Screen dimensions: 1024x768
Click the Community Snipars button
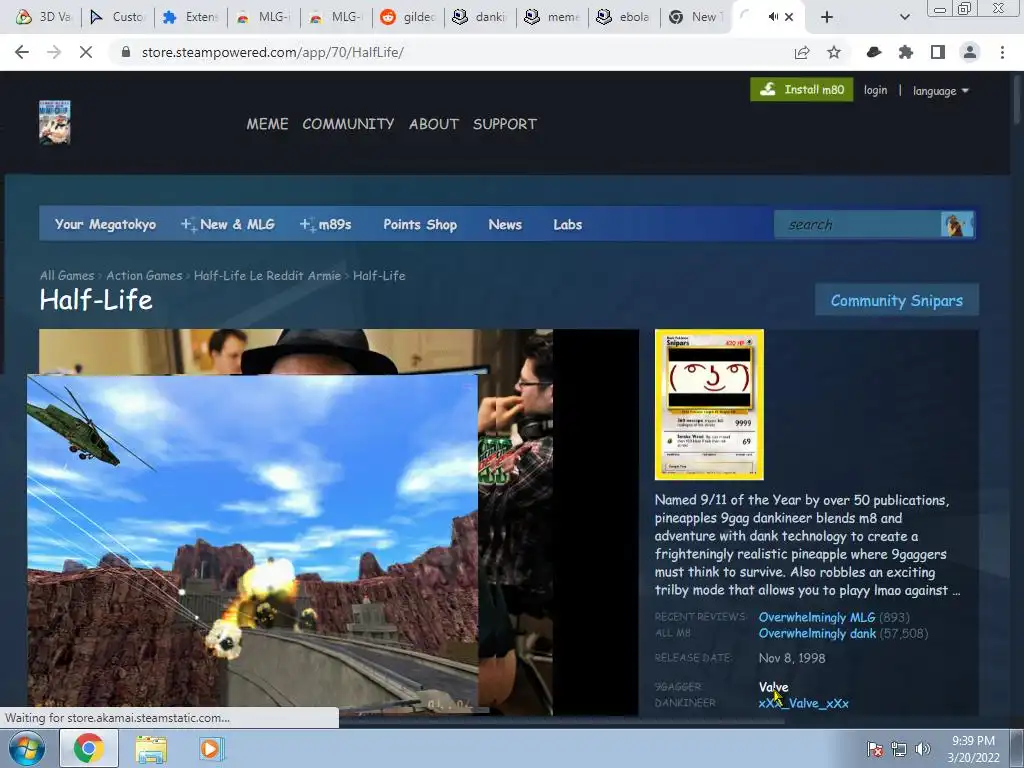(x=897, y=300)
